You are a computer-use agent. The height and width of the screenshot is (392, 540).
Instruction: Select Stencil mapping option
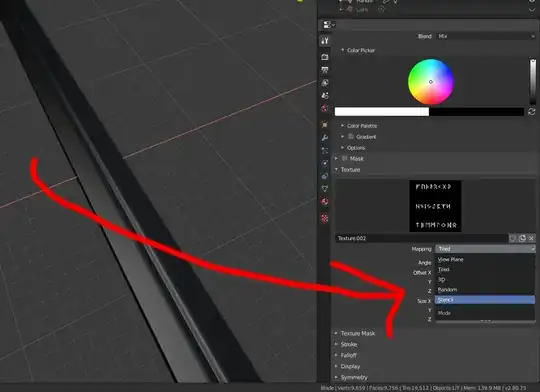(x=485, y=300)
